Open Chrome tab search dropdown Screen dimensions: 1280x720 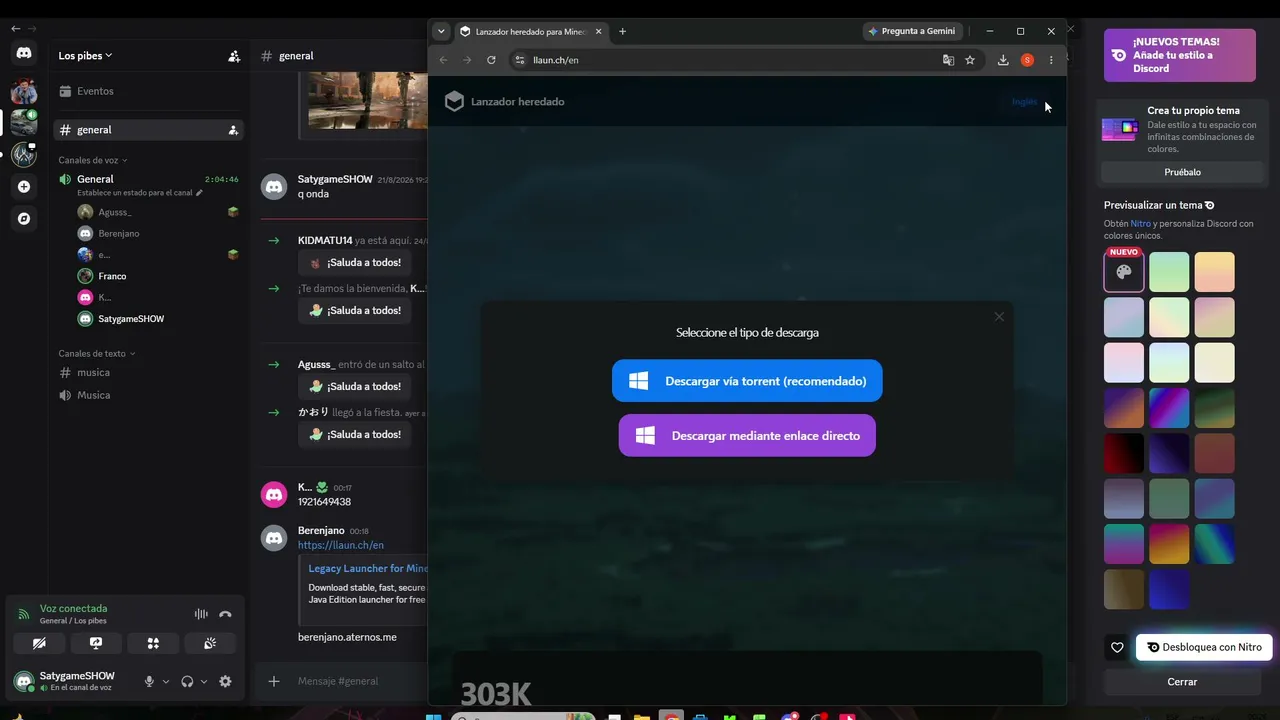click(x=441, y=31)
